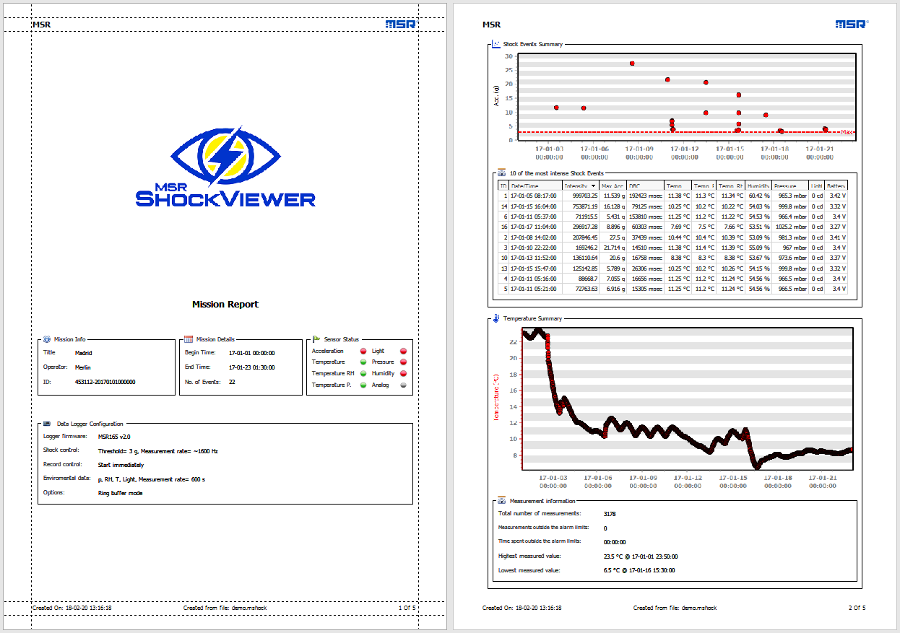Click the most intense Shock Events table icon
Screen dimensions: 900x633
[x=502, y=173]
